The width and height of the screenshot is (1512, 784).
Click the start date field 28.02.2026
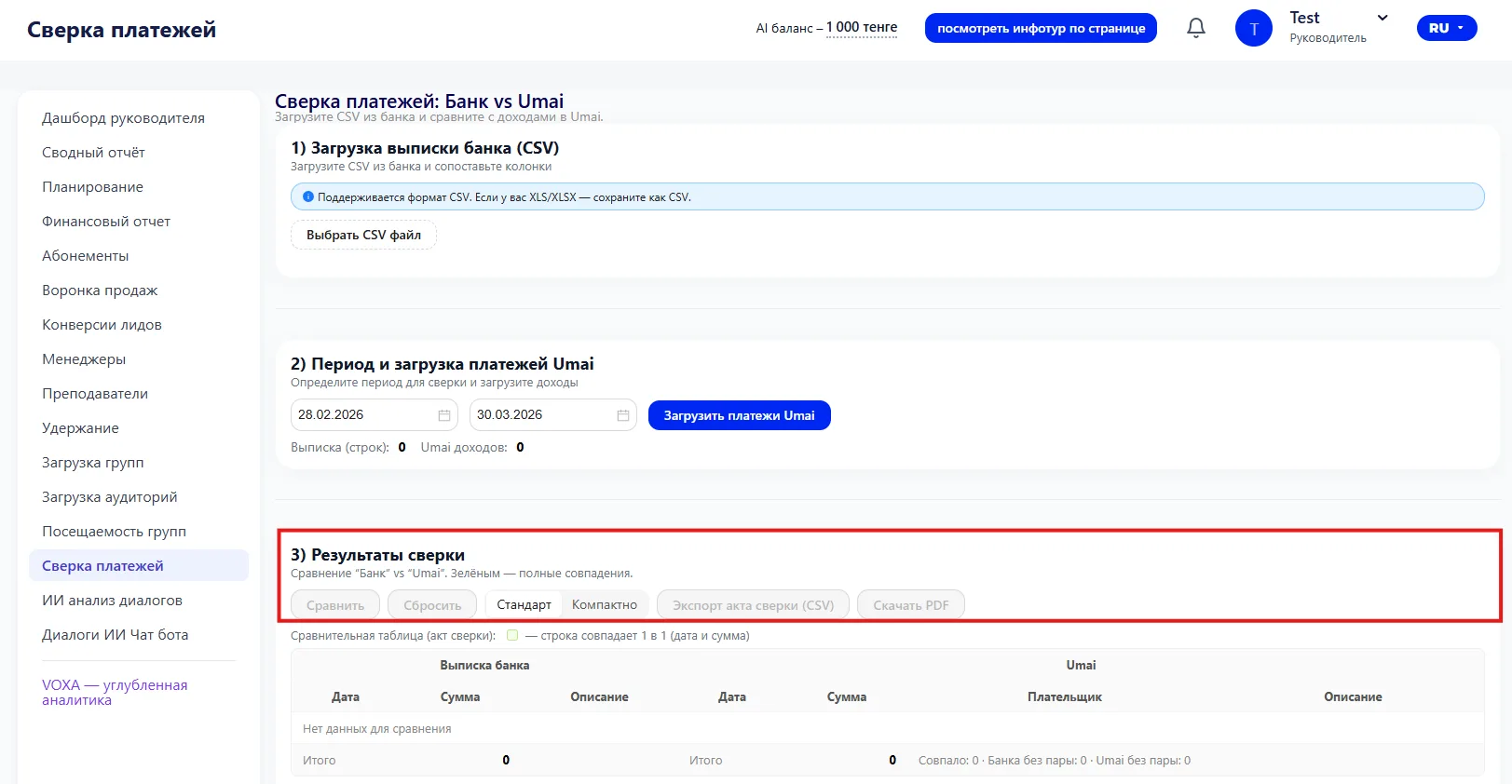coord(374,415)
